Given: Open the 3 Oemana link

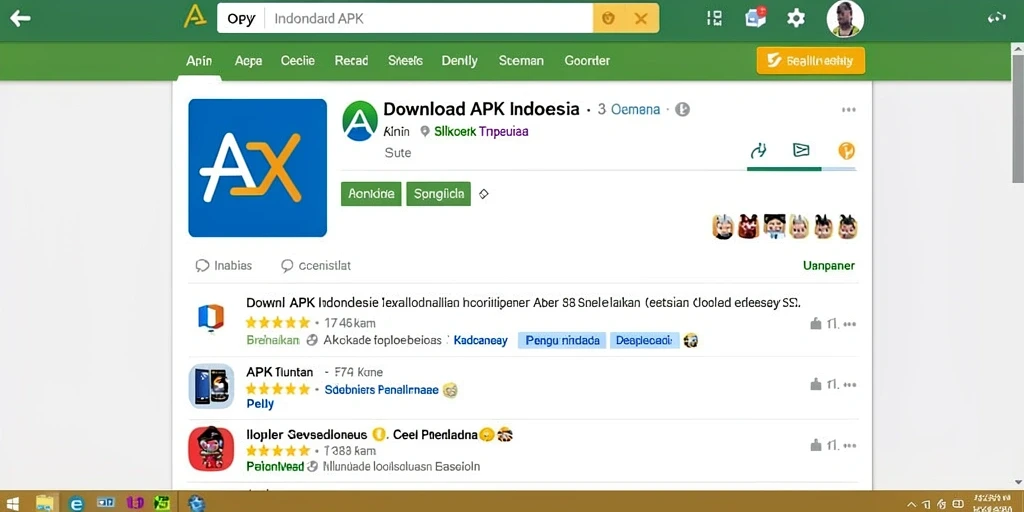Looking at the screenshot, I should [x=629, y=110].
